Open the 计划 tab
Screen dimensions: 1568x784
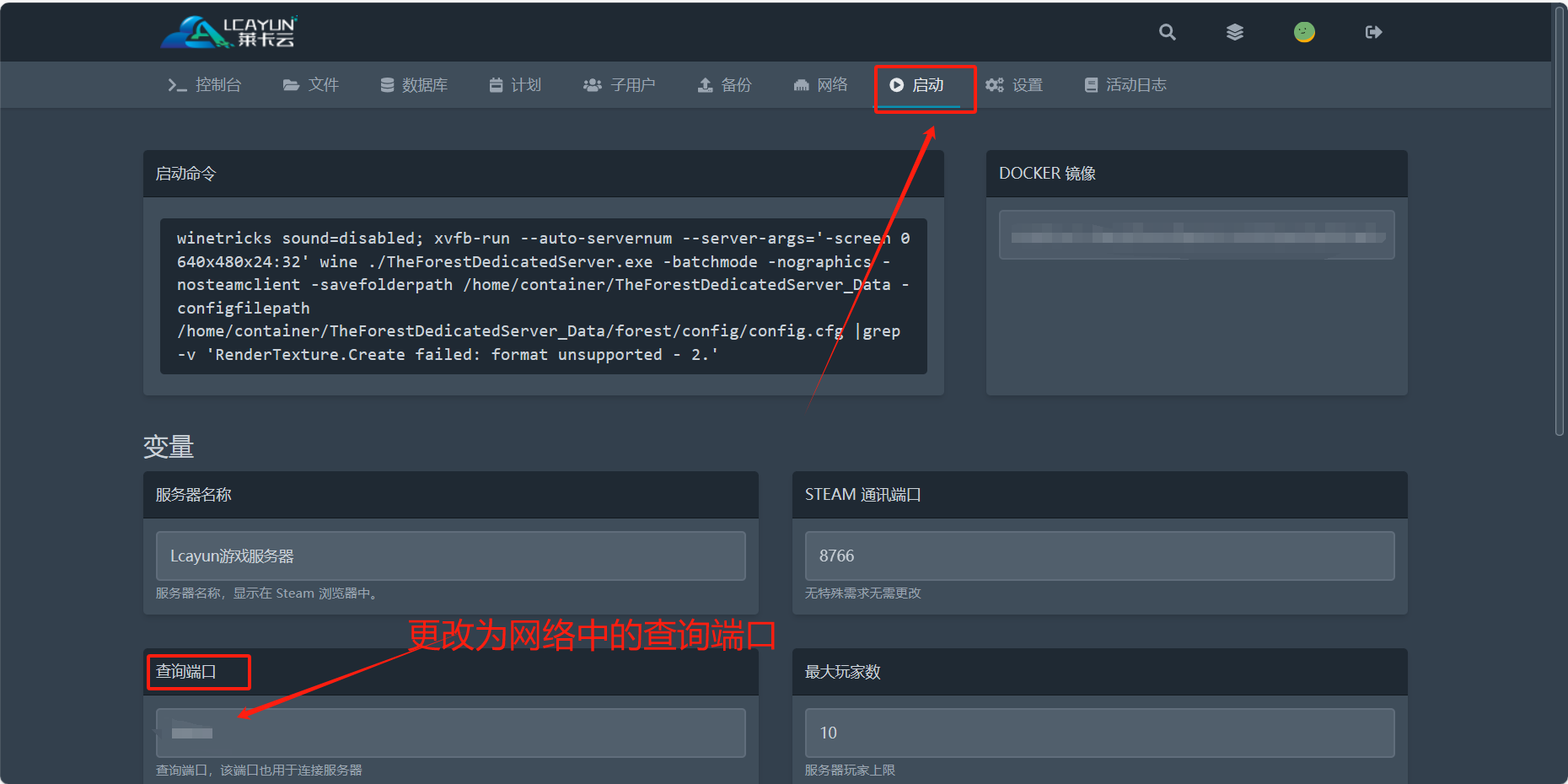(x=515, y=85)
